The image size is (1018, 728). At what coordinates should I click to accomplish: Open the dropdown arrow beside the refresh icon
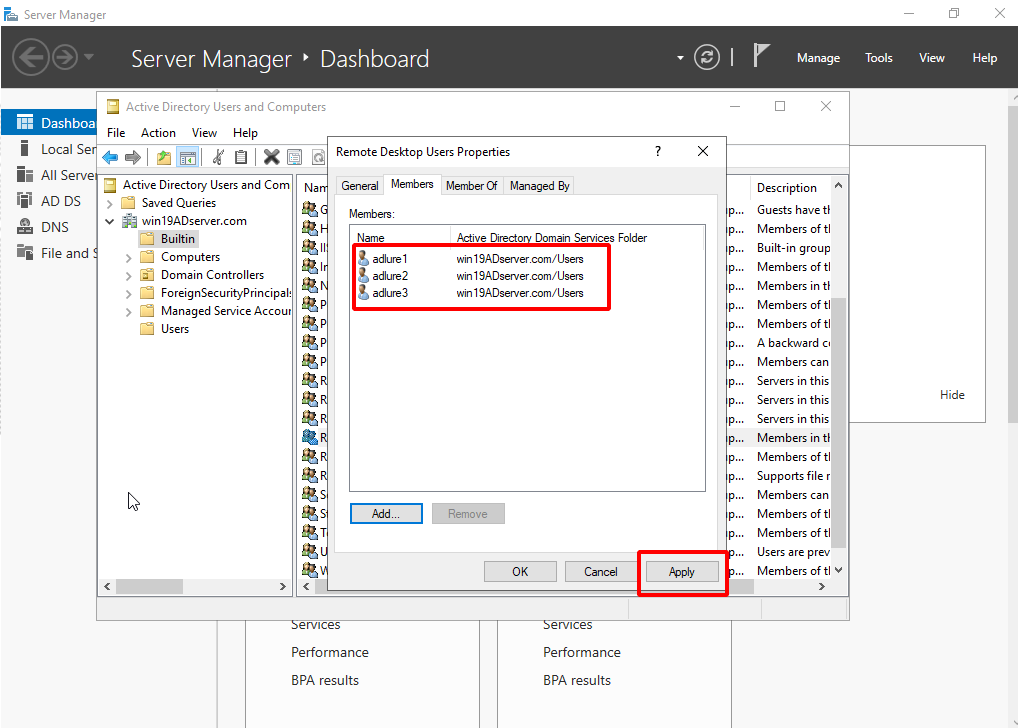point(680,58)
